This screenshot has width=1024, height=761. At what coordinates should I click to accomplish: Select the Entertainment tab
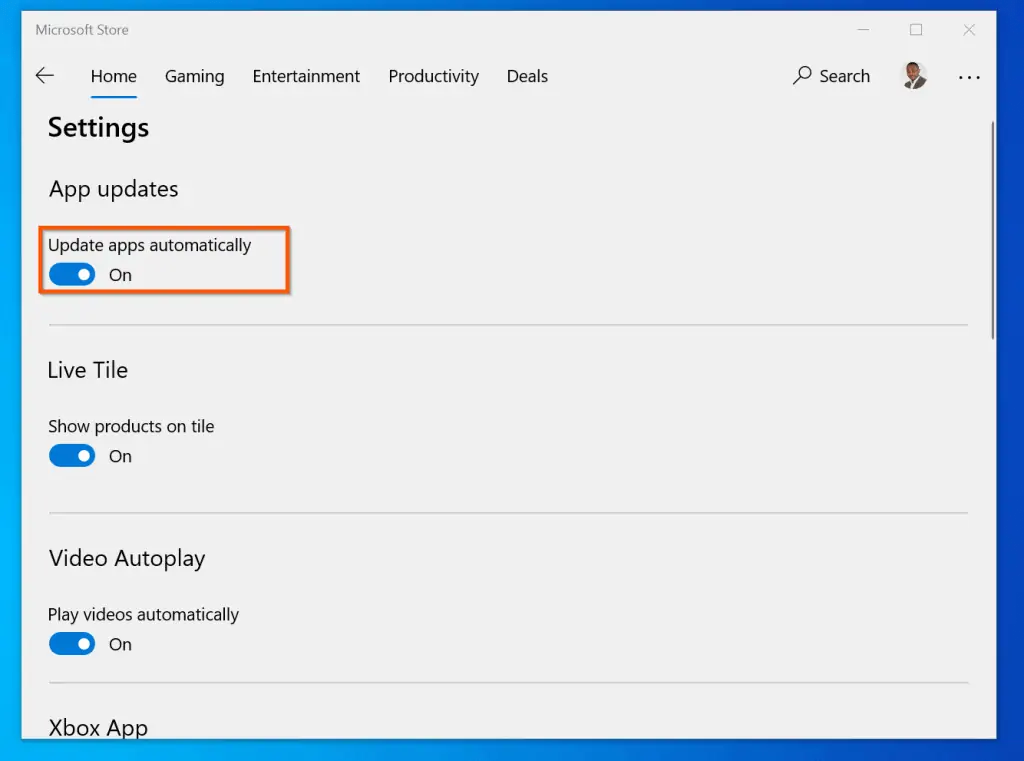(x=306, y=76)
